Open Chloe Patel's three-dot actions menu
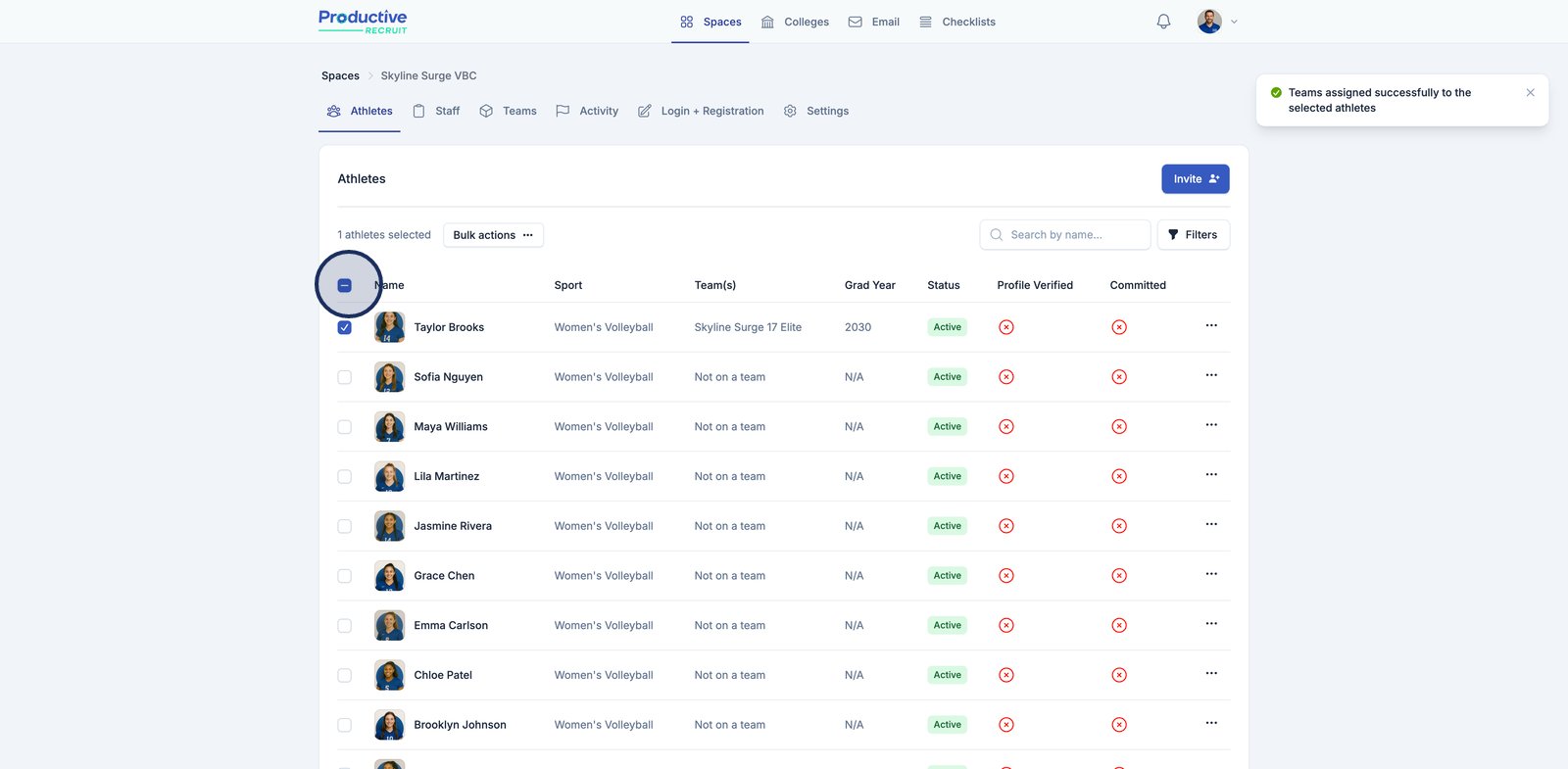Screen dimensions: 1568x769 pos(1211,674)
